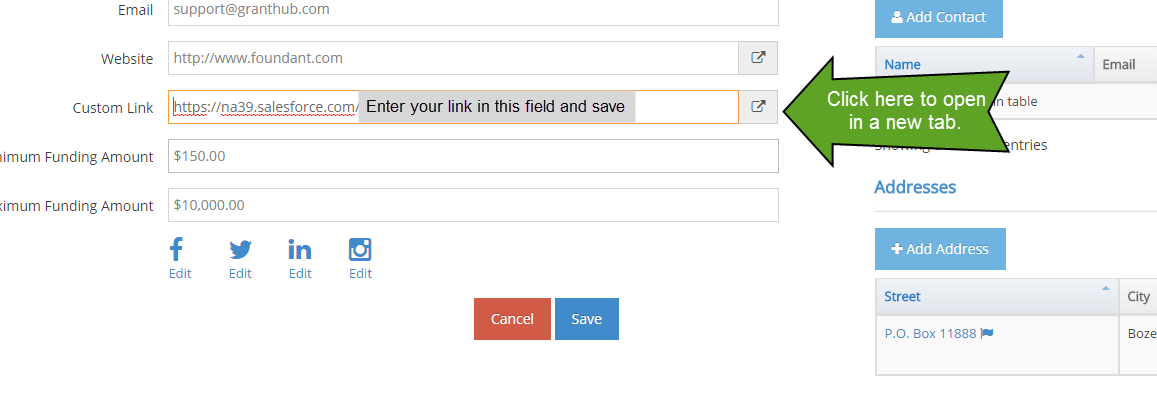Viewport: 1157px width, 394px height.
Task: Sort addresses by the Street column
Action: [997, 297]
